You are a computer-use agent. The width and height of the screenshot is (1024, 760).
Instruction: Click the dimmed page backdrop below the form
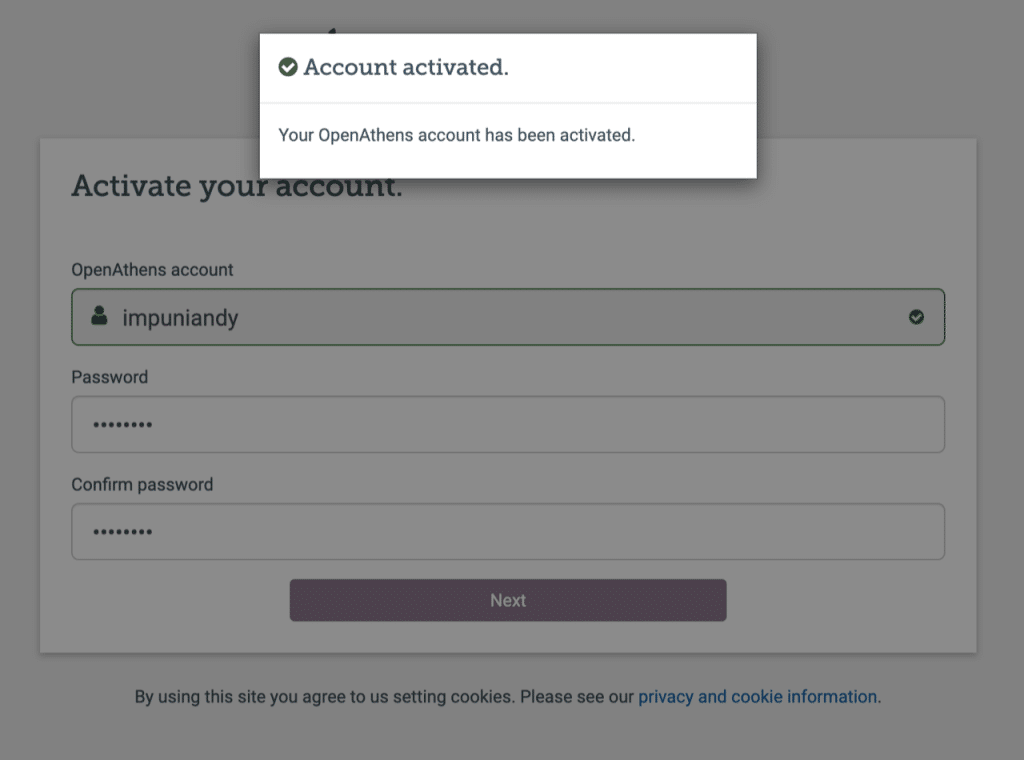512,735
